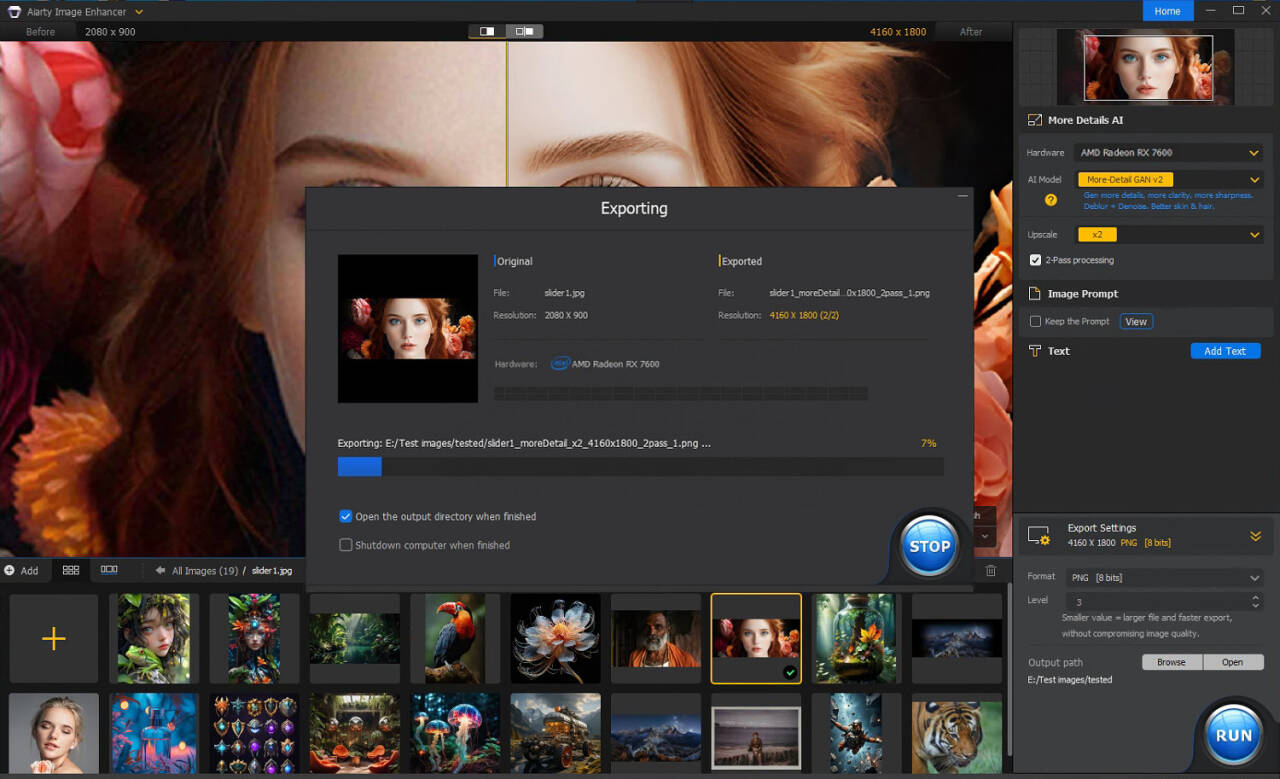Screen dimensions: 1280x779
Task: Toggle 2-Pass processing off
Action: 1034,259
